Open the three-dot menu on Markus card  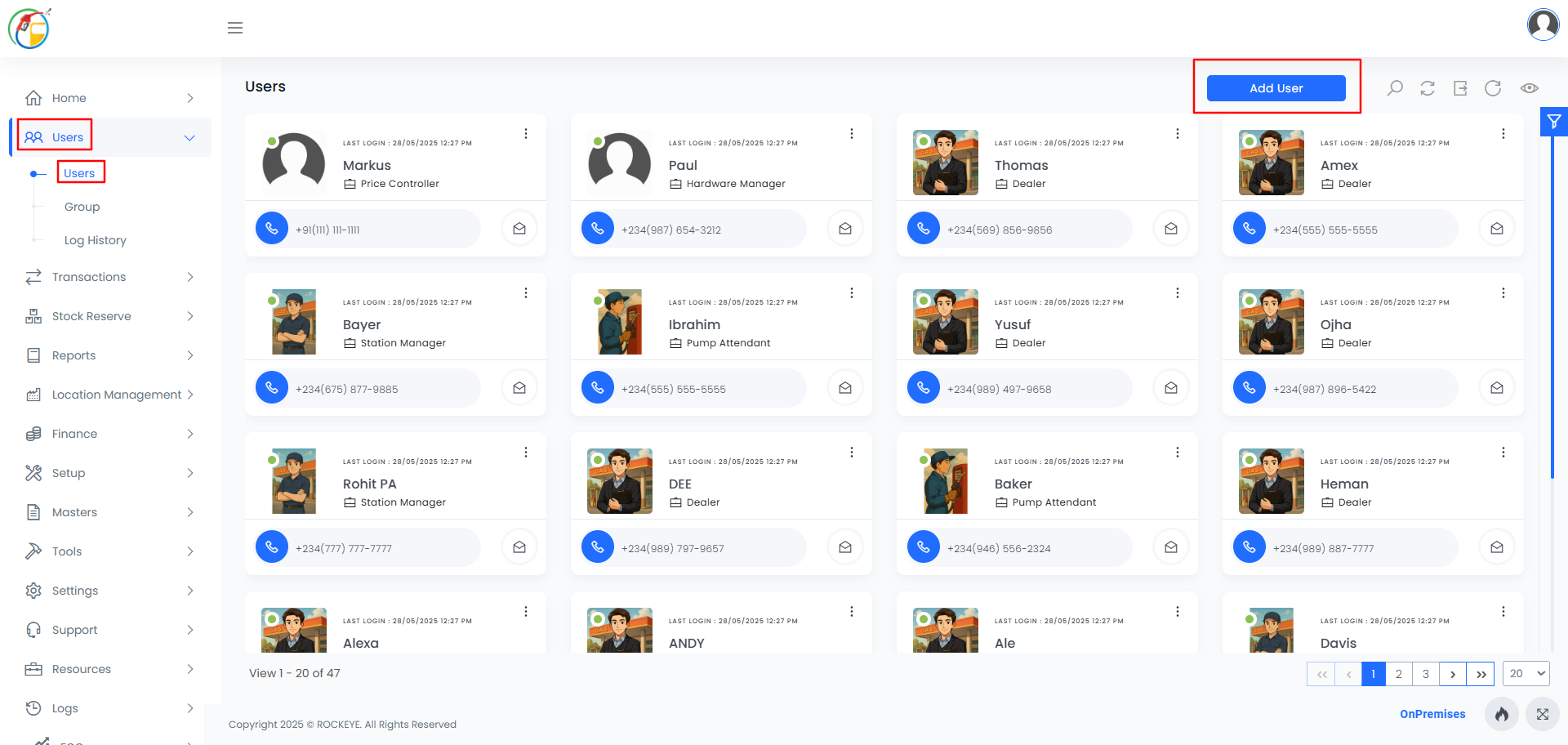tap(526, 134)
